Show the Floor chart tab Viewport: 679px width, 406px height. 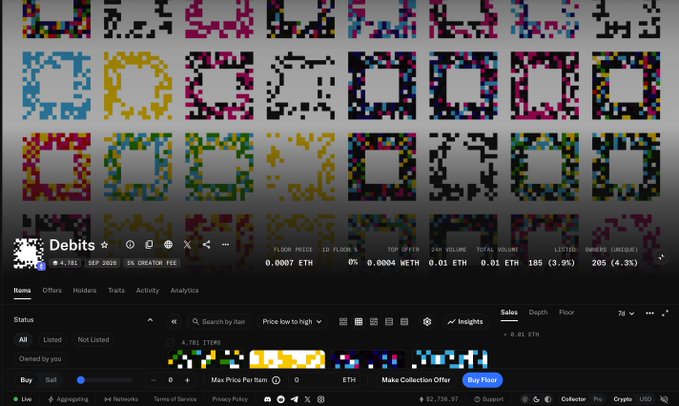pyautogui.click(x=566, y=312)
